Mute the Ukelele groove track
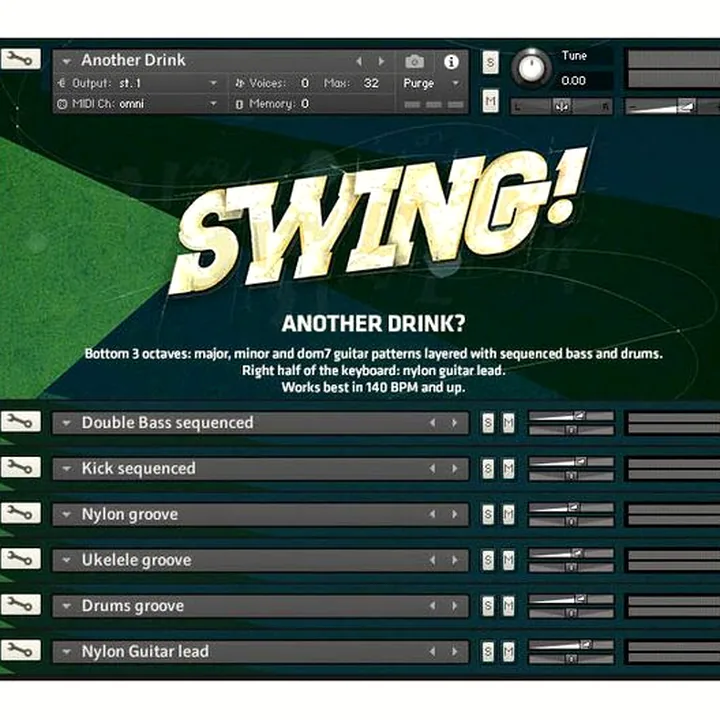The width and height of the screenshot is (720, 720). (508, 560)
